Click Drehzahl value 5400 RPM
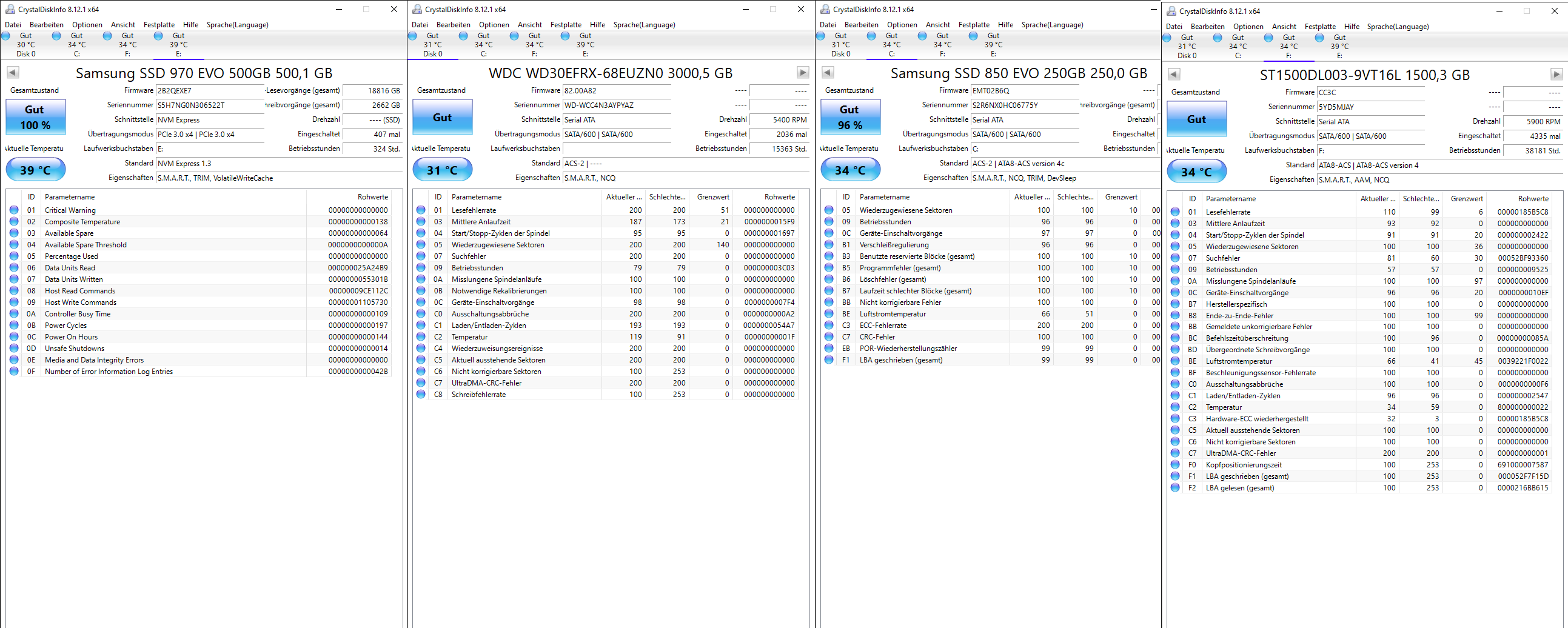The height and width of the screenshot is (628, 1568). (779, 120)
